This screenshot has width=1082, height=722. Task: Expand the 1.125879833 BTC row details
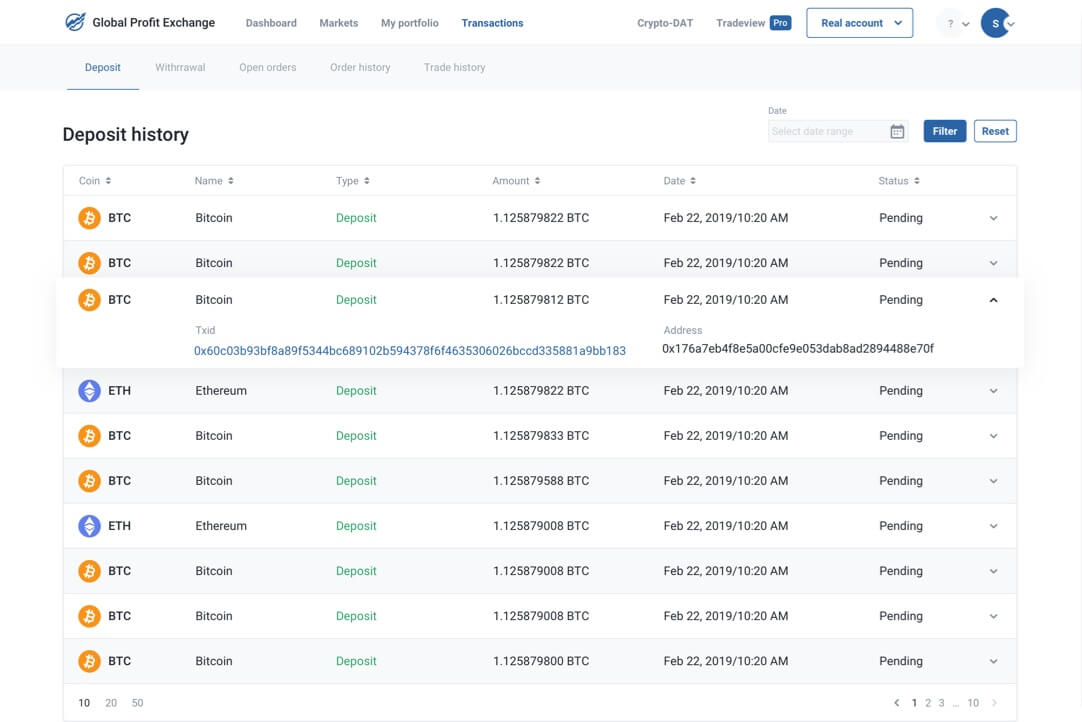coord(993,436)
